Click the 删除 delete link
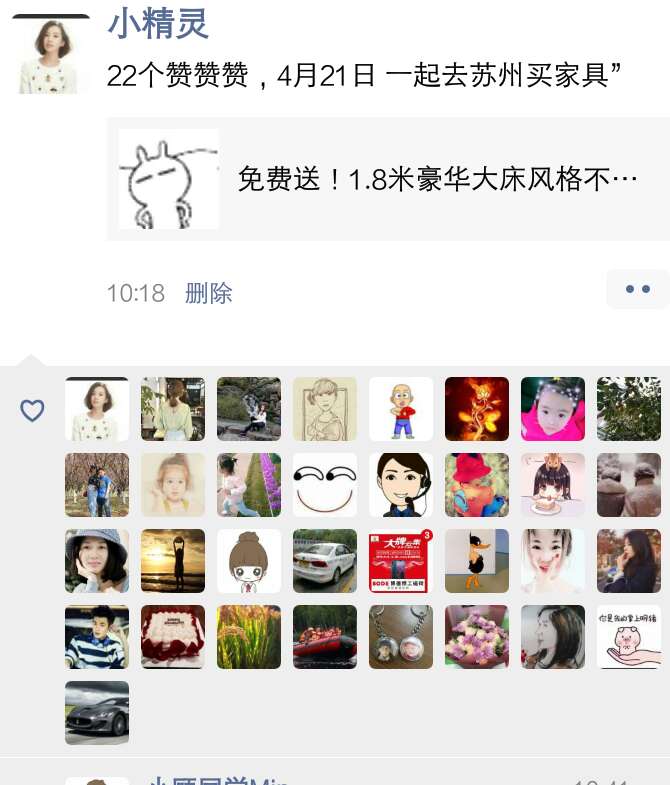Image resolution: width=670 pixels, height=785 pixels. (208, 293)
